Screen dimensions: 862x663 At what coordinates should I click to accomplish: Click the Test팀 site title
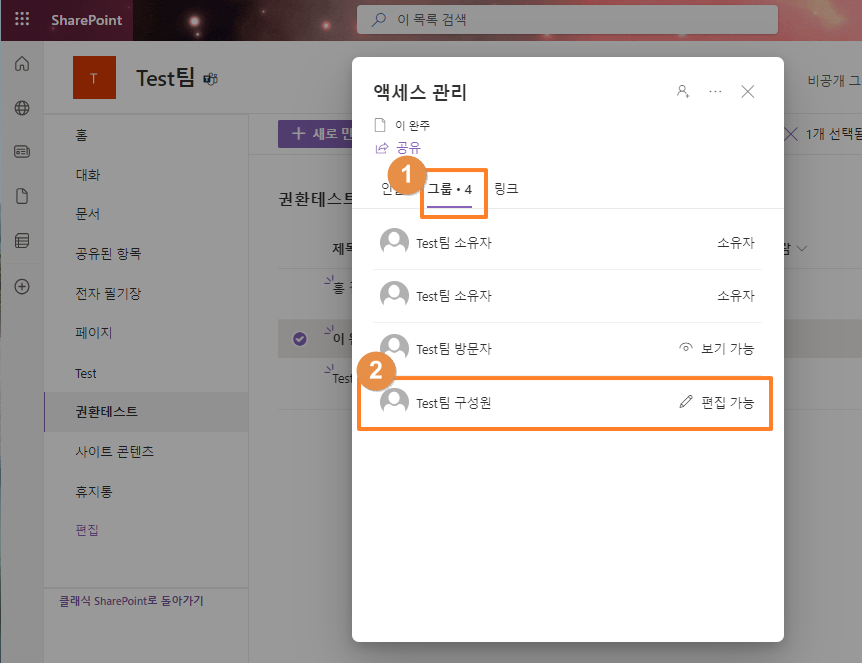165,78
